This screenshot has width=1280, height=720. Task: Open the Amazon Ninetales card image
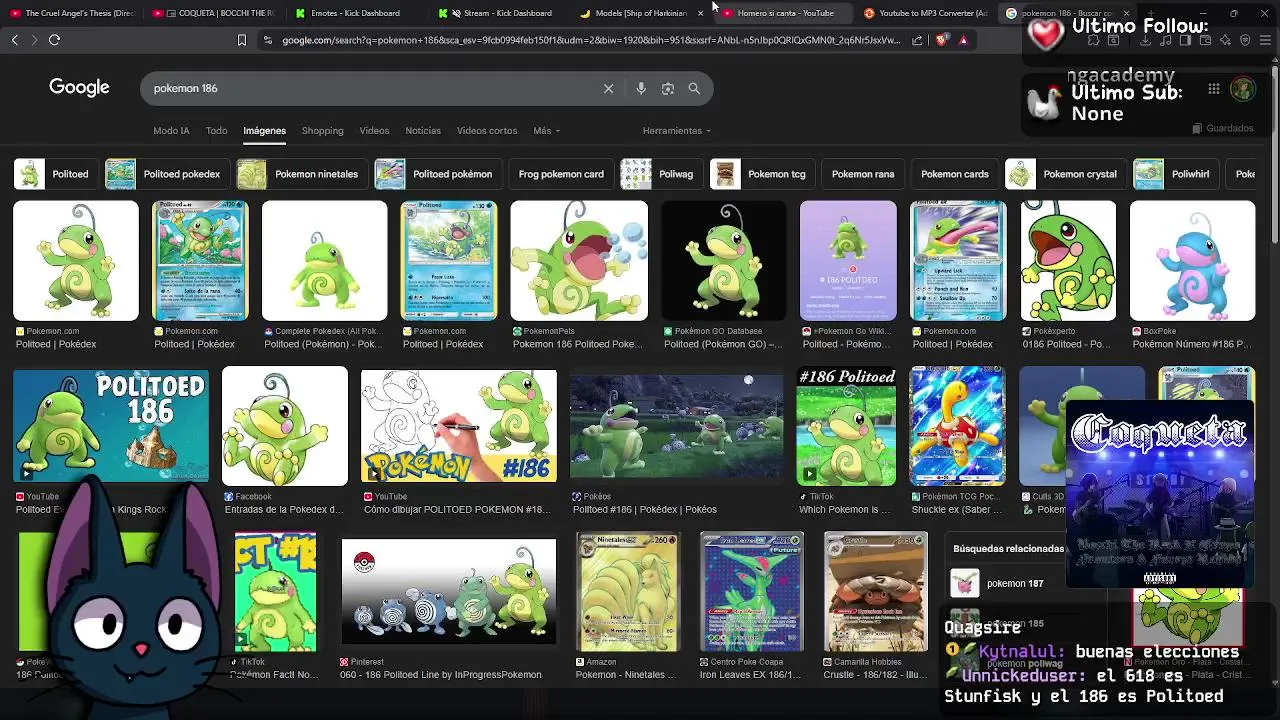(x=628, y=592)
